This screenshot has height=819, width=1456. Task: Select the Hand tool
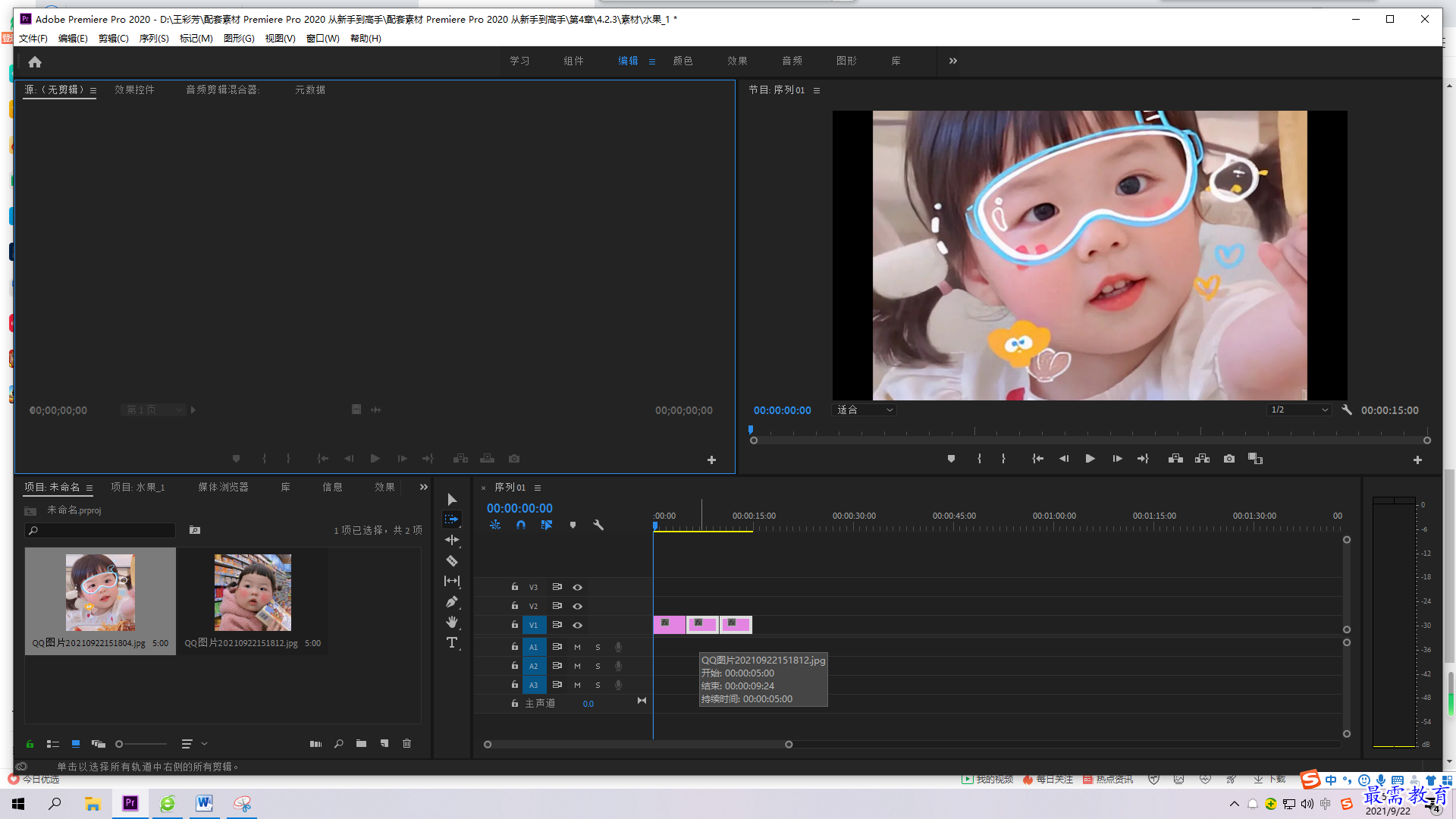[452, 622]
